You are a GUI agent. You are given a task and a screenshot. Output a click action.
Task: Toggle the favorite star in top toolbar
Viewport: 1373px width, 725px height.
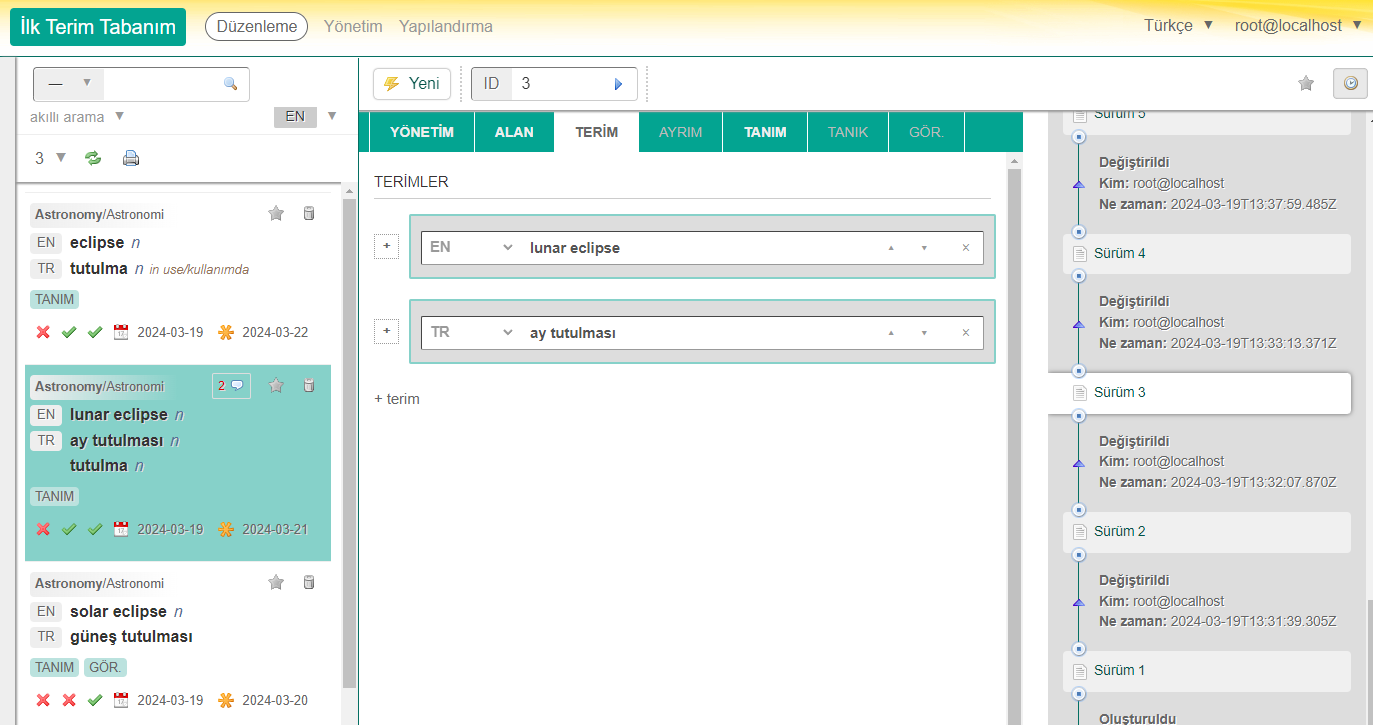pyautogui.click(x=1306, y=84)
